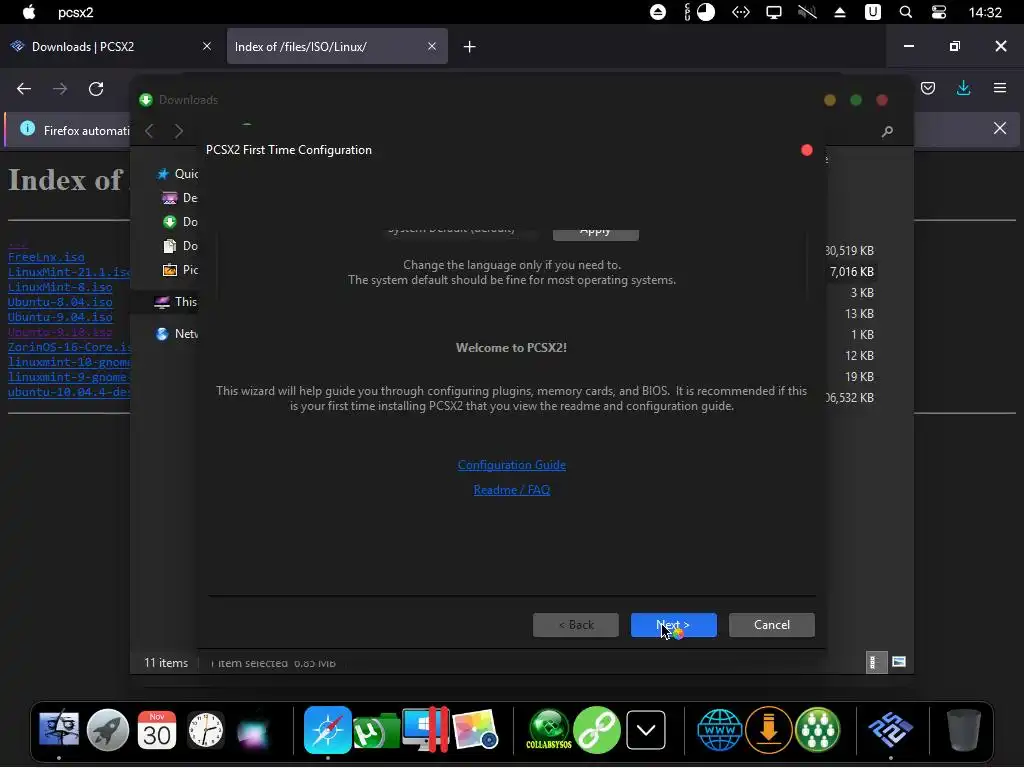The width and height of the screenshot is (1024, 768).
Task: Reload the current browser page
Action: 96,89
